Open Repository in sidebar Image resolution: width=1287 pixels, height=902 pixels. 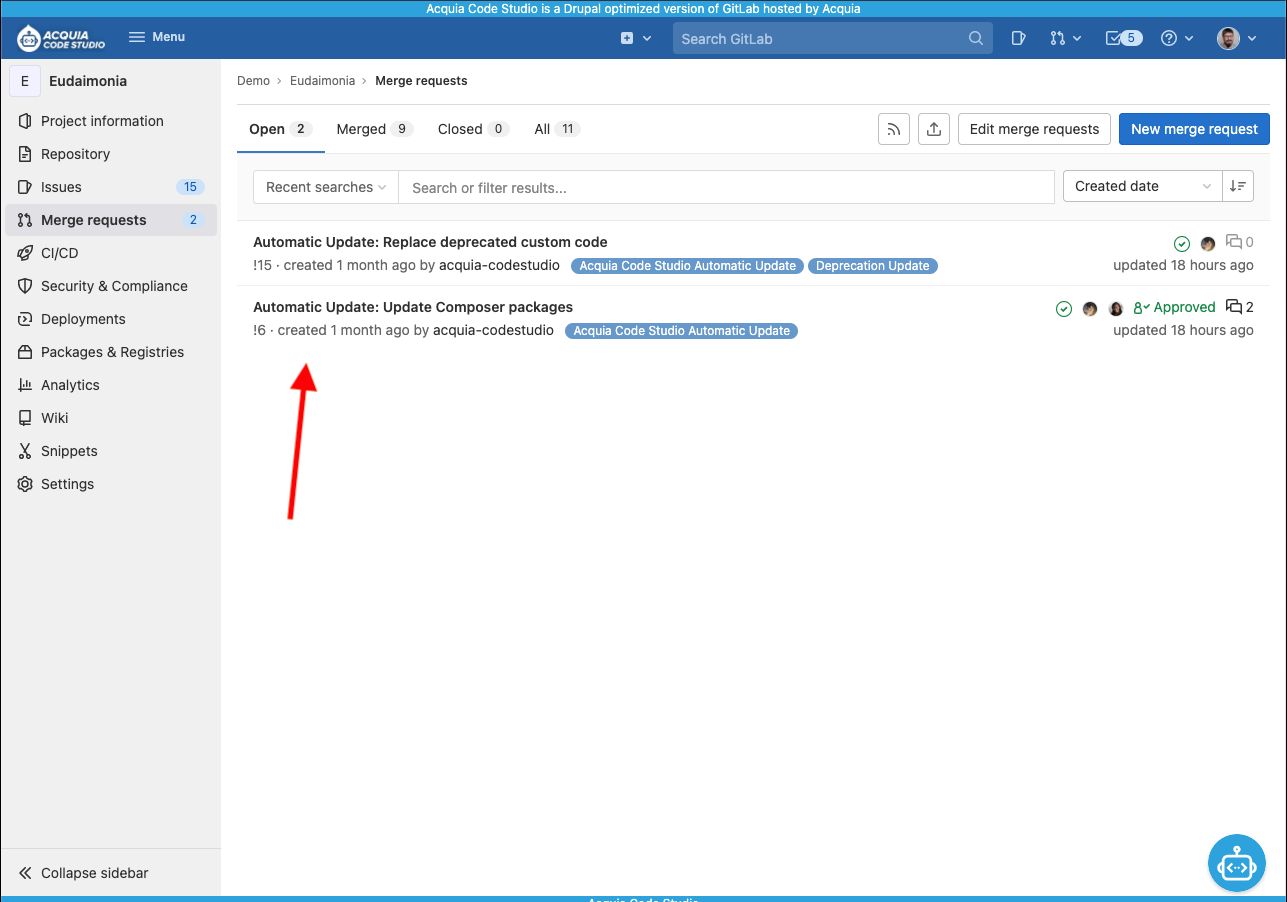(x=110, y=154)
